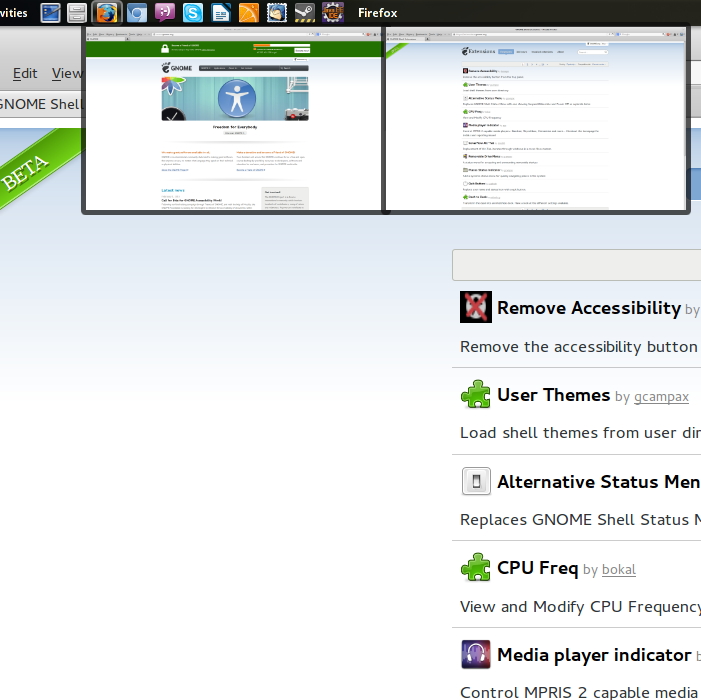The image size is (701, 700).
Task: Click the Firefox application name label
Action: coord(377,13)
